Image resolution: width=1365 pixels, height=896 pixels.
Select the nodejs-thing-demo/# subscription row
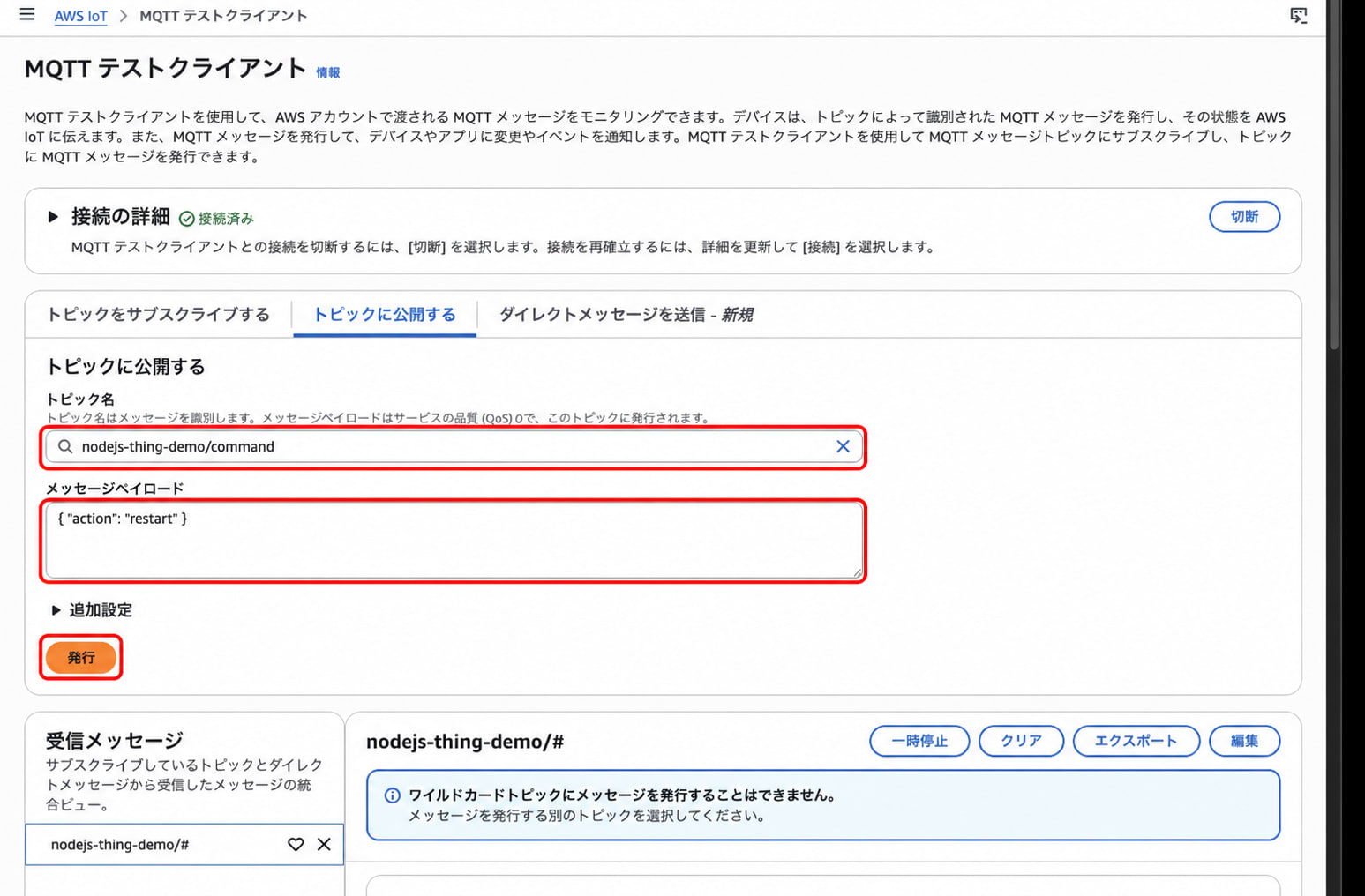(184, 844)
